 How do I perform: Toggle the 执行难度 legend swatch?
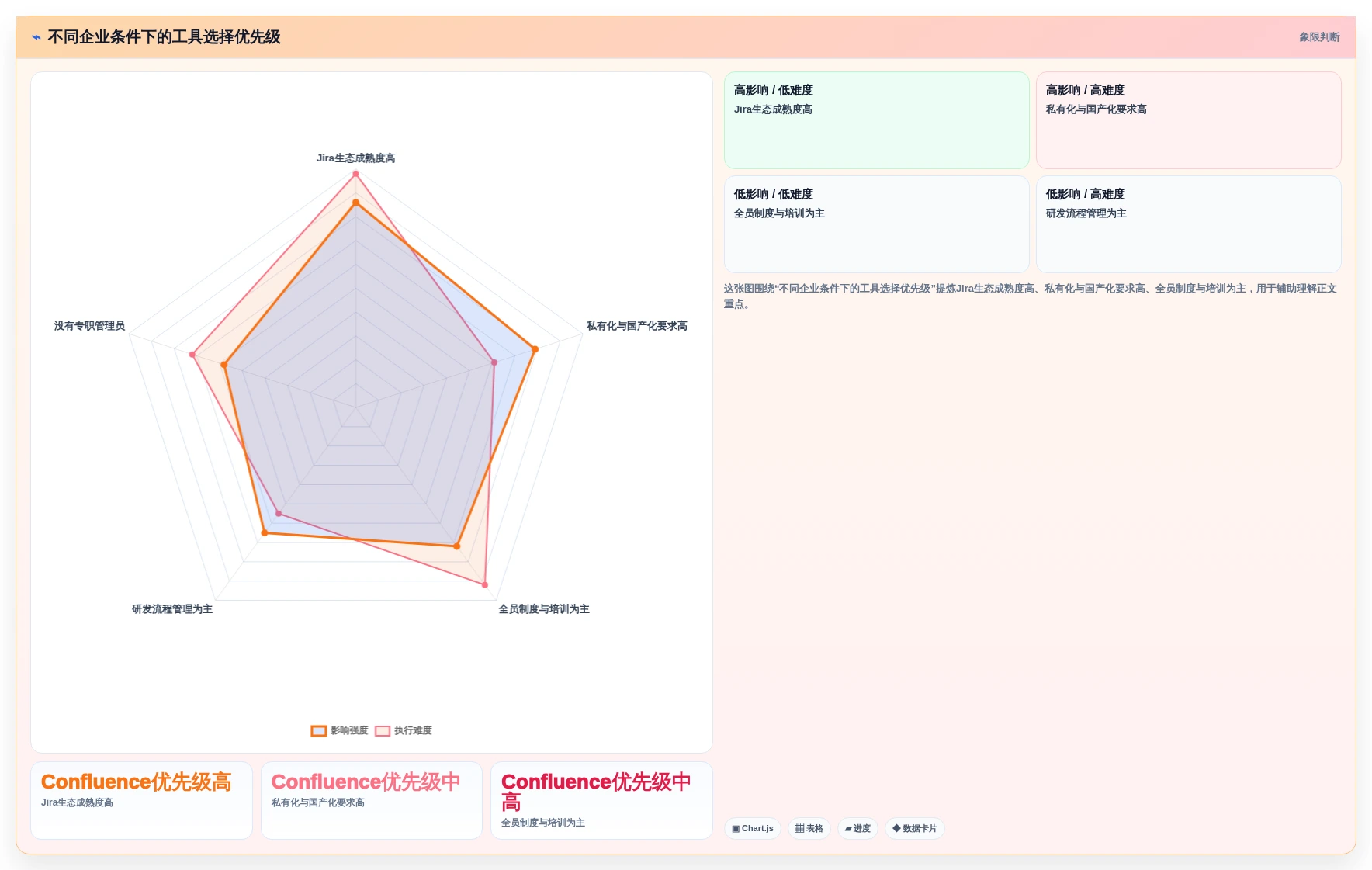[383, 730]
